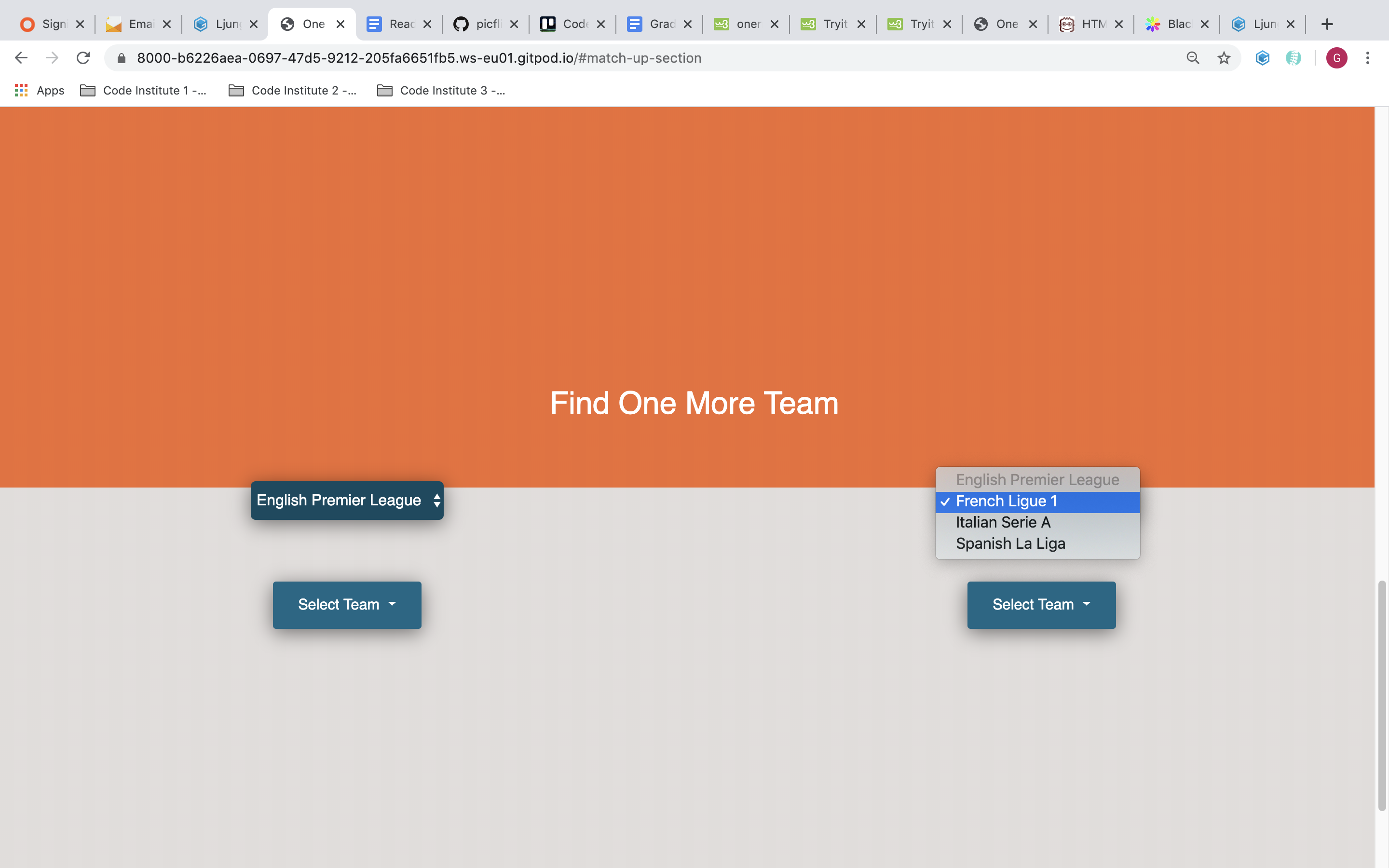The height and width of the screenshot is (868, 1389).
Task: Click the page reload icon
Action: tap(85, 58)
